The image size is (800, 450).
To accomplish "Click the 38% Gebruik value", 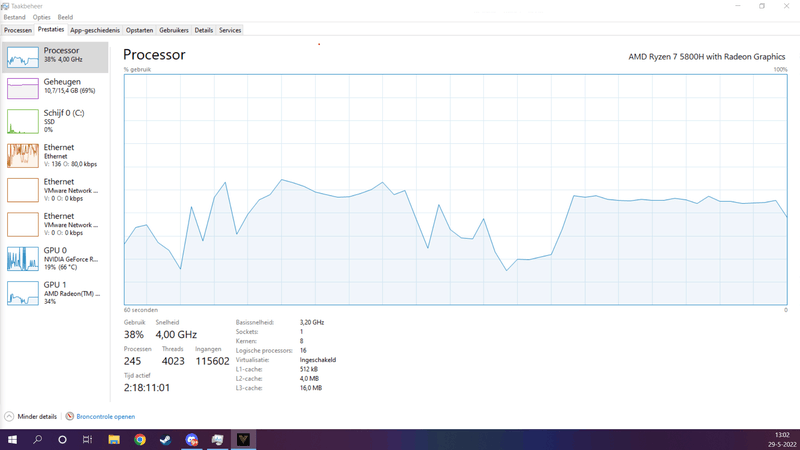I will pos(134,335).
